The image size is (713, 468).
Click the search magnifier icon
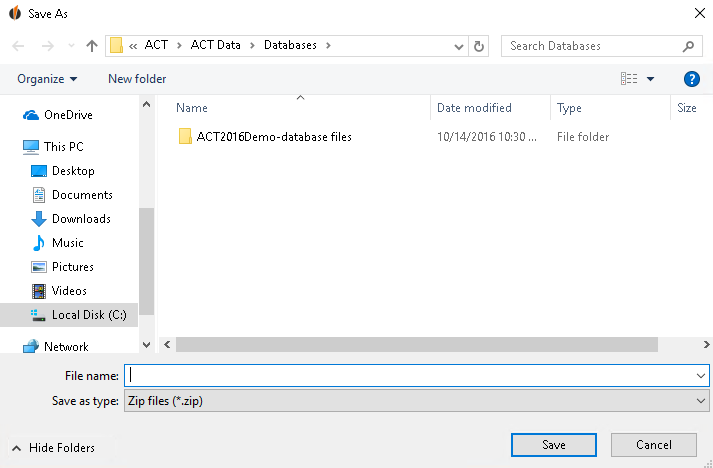coord(688,46)
